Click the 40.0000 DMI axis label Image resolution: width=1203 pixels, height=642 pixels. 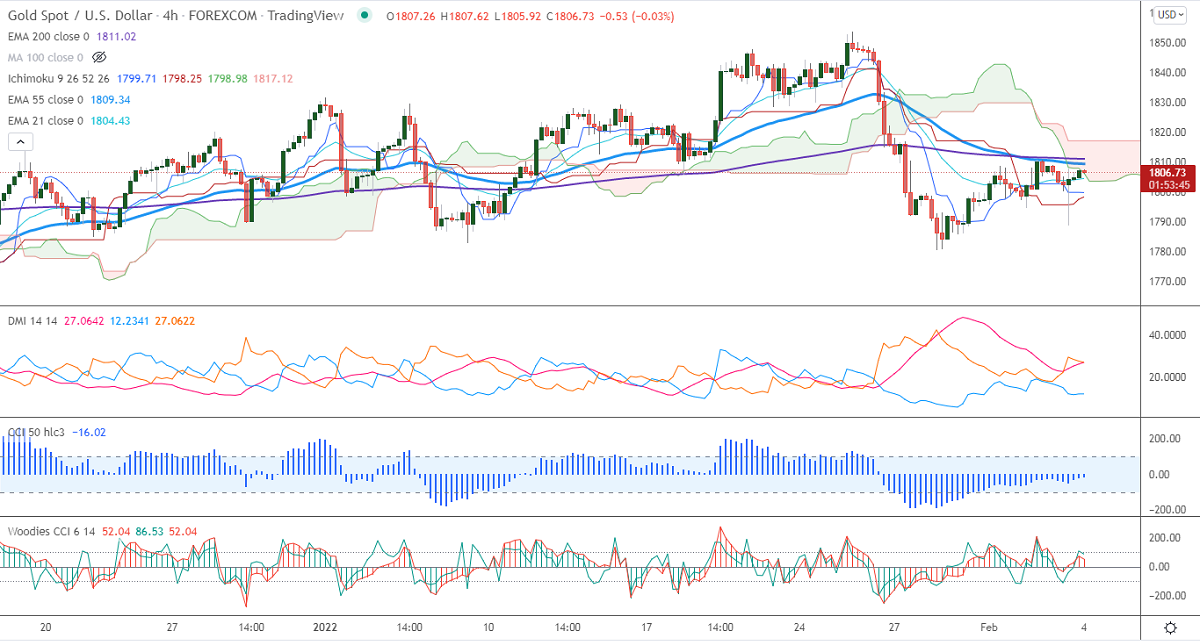[x=1169, y=336]
